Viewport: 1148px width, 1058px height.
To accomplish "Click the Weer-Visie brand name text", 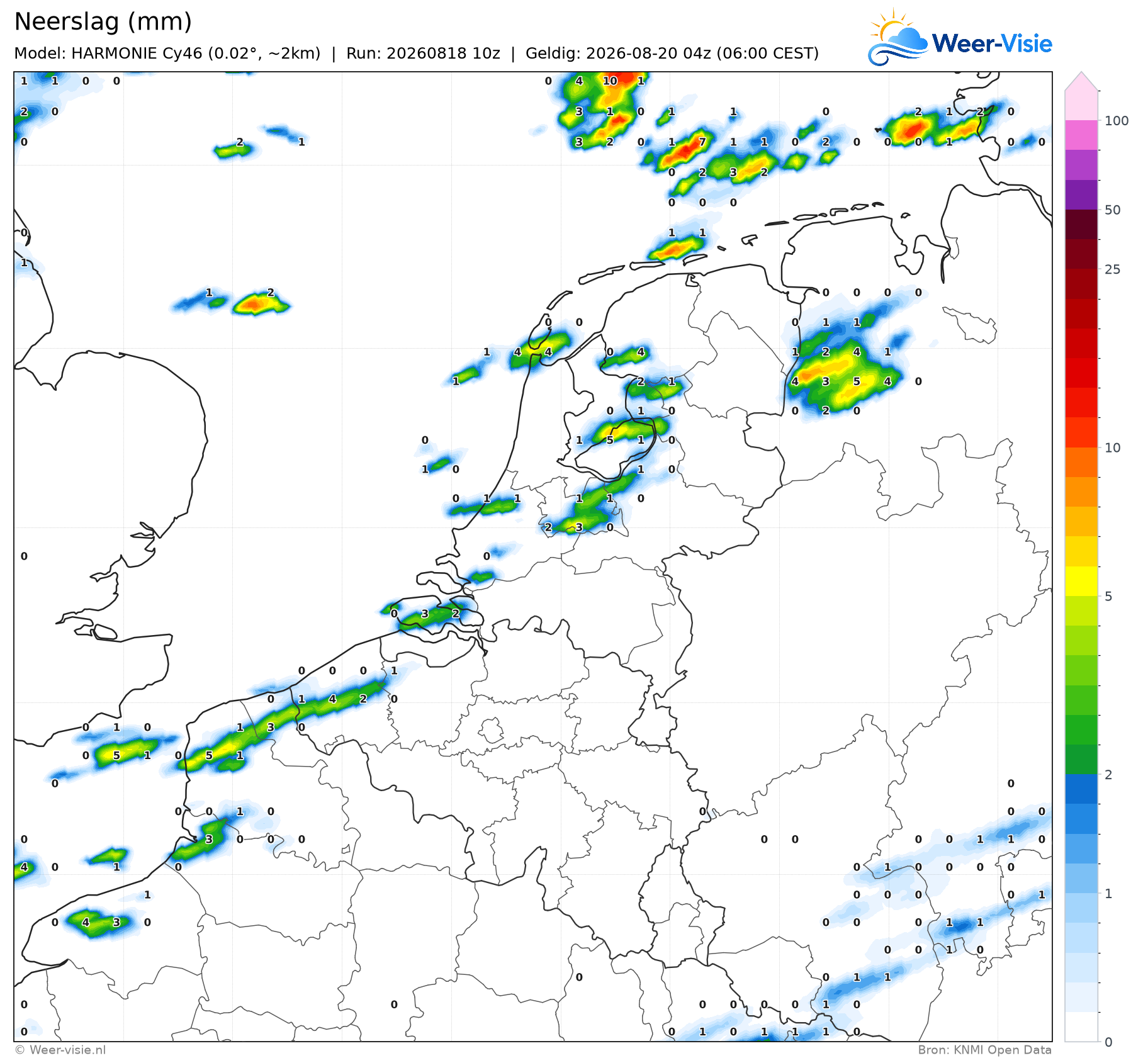I will [992, 43].
